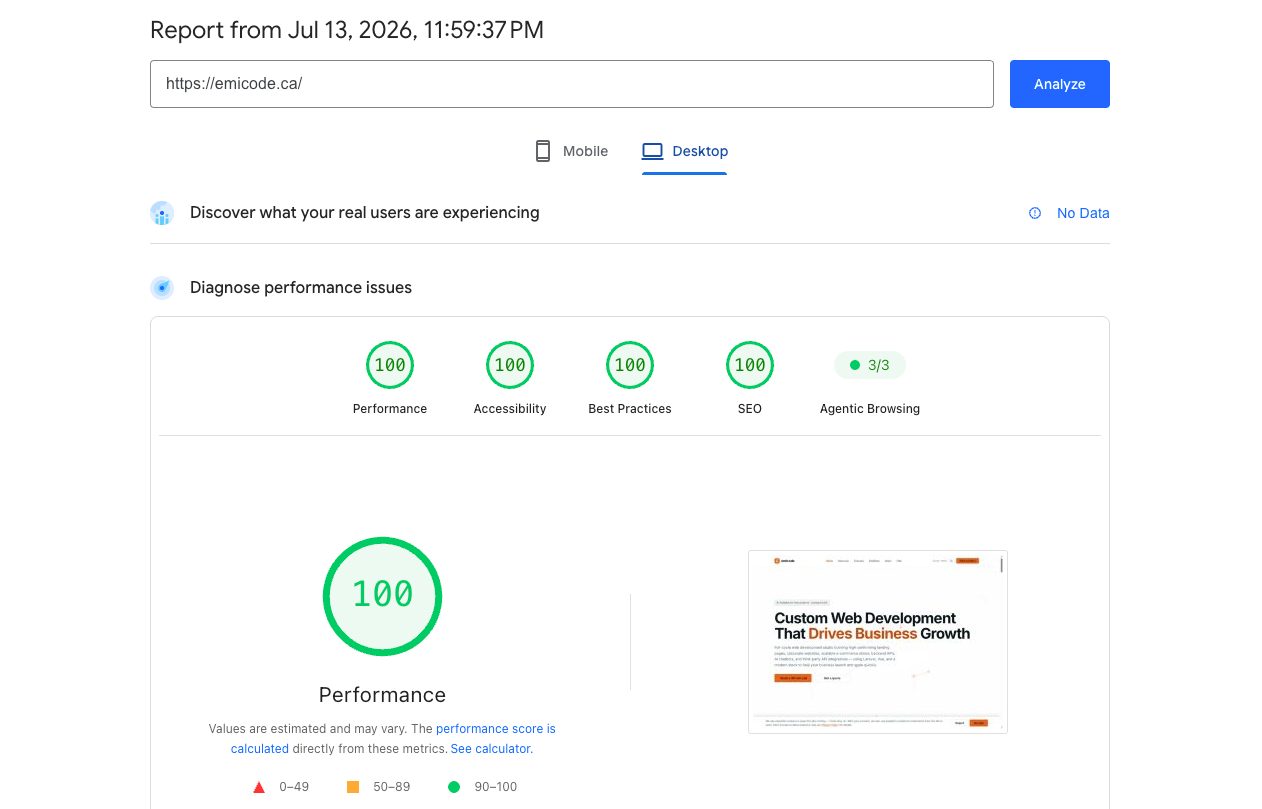1262x809 pixels.
Task: Select the Desktop tab
Action: point(685,151)
